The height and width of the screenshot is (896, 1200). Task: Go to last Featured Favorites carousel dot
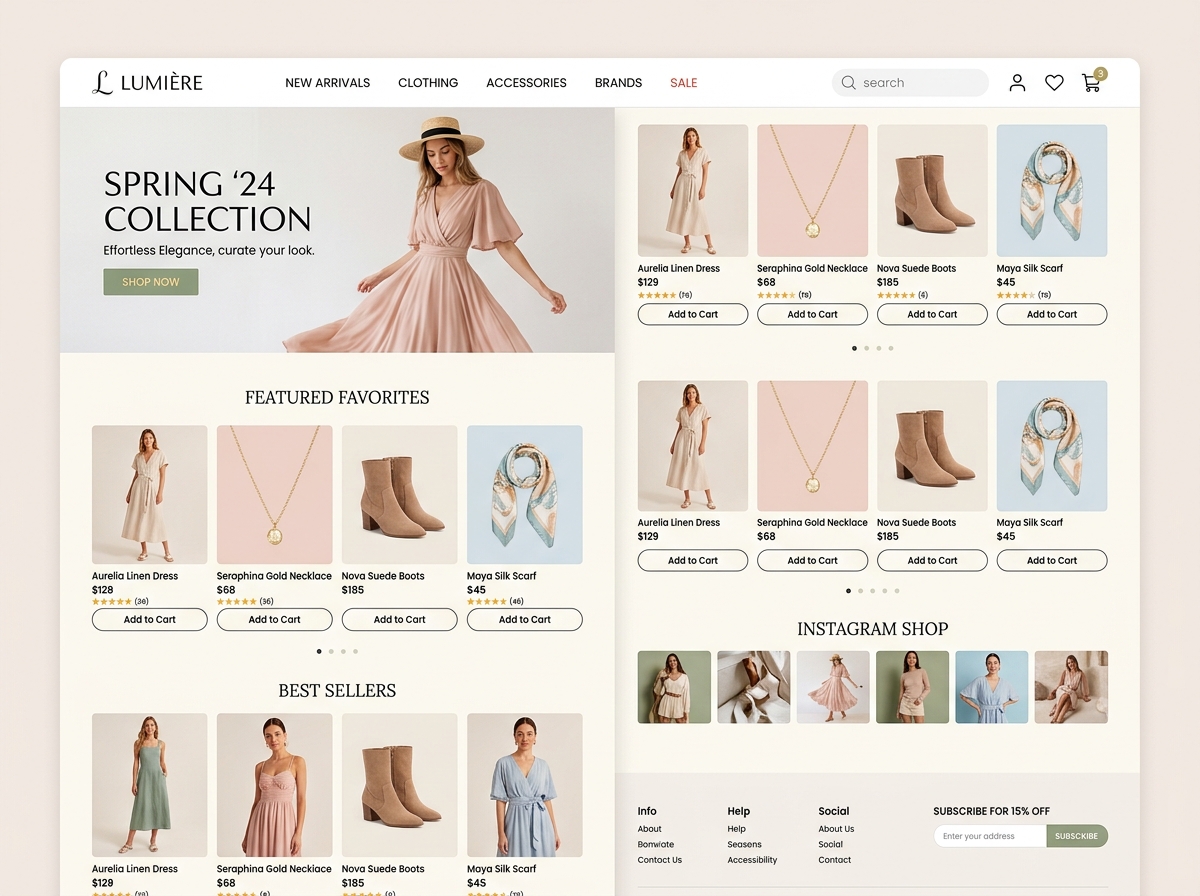(x=355, y=651)
